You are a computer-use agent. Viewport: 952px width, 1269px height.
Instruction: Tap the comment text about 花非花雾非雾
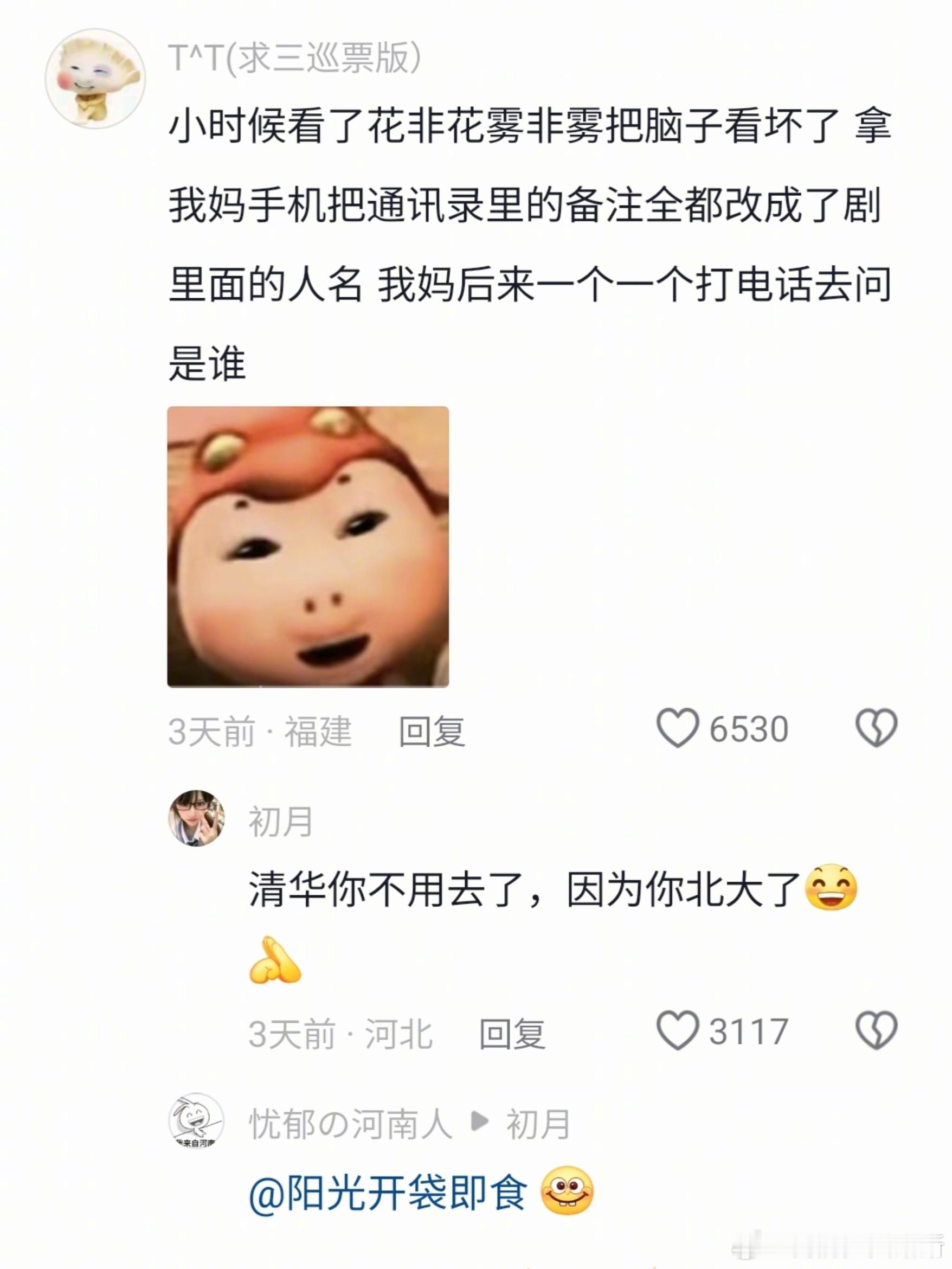(x=530, y=245)
